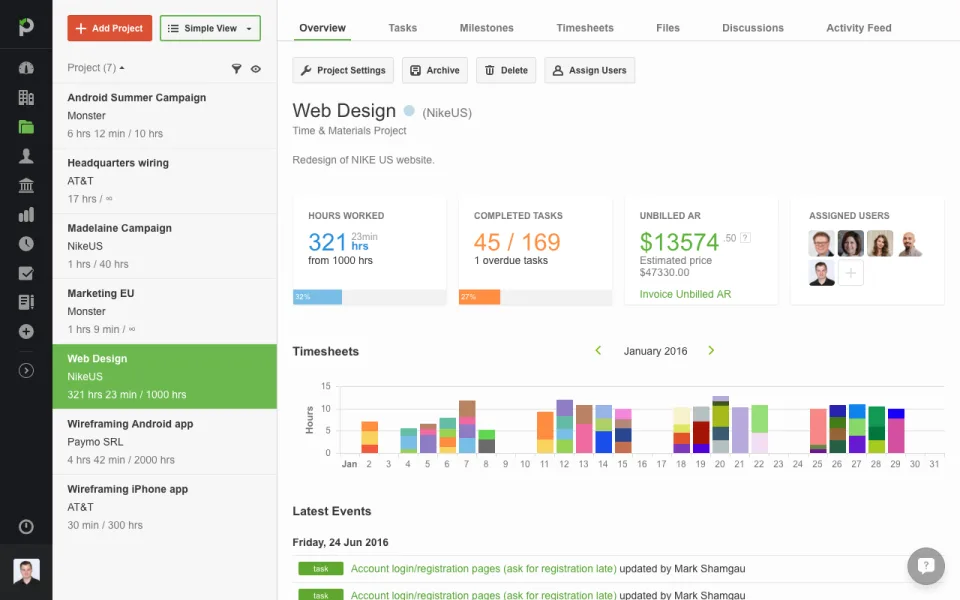Switch to the Activity Feed tab
Viewport: 960px width, 600px height.
coord(858,28)
